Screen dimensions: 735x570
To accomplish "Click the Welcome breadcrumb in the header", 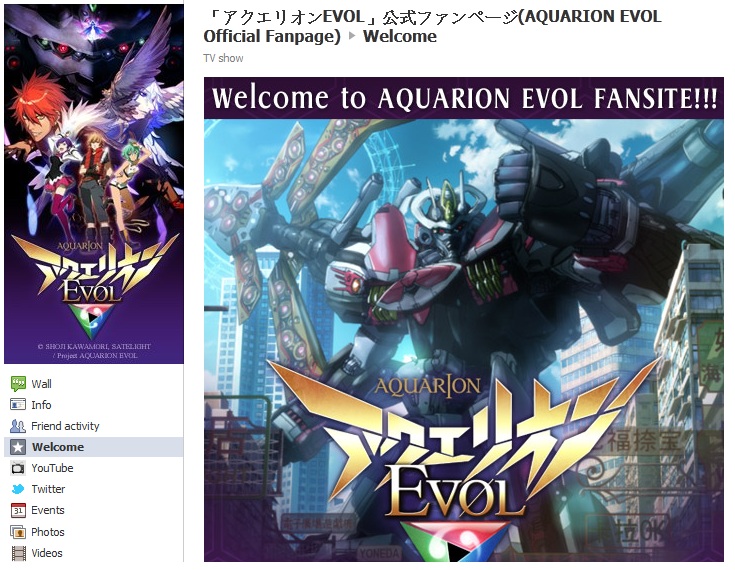I will coord(399,36).
